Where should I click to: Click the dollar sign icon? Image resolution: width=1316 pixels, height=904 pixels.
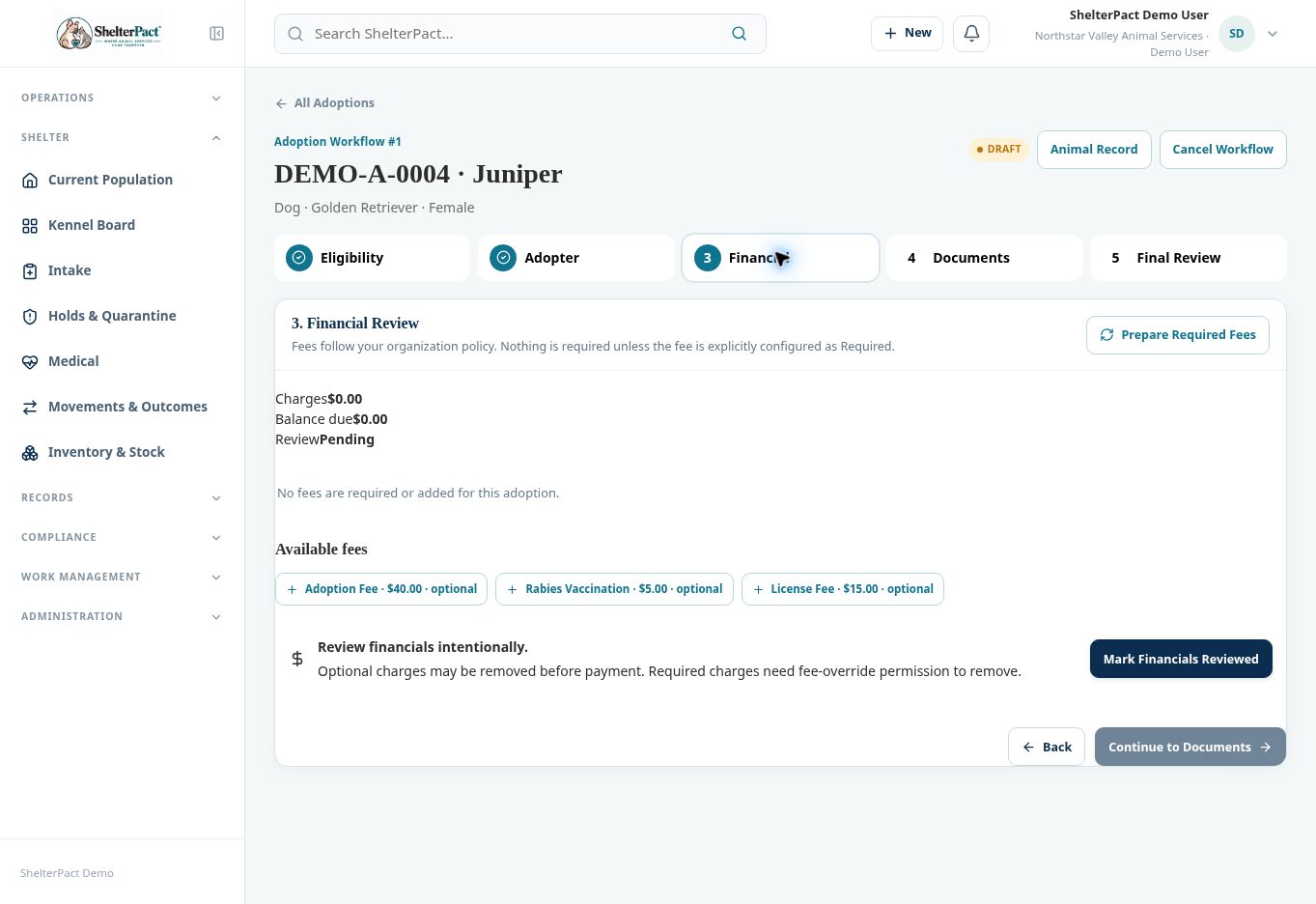(297, 659)
